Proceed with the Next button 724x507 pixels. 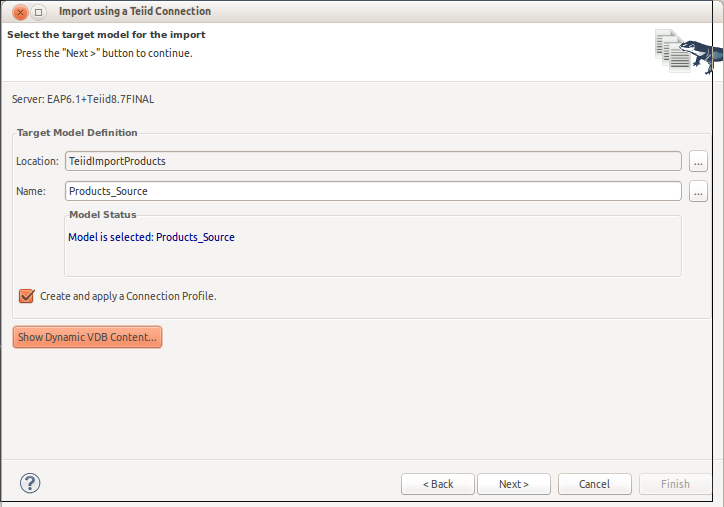pos(514,484)
